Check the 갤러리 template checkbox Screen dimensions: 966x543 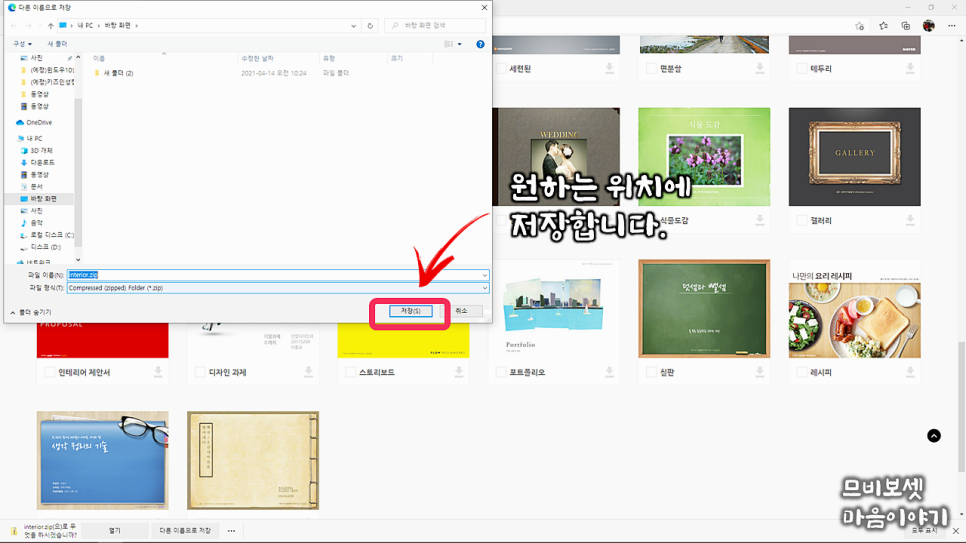click(802, 221)
